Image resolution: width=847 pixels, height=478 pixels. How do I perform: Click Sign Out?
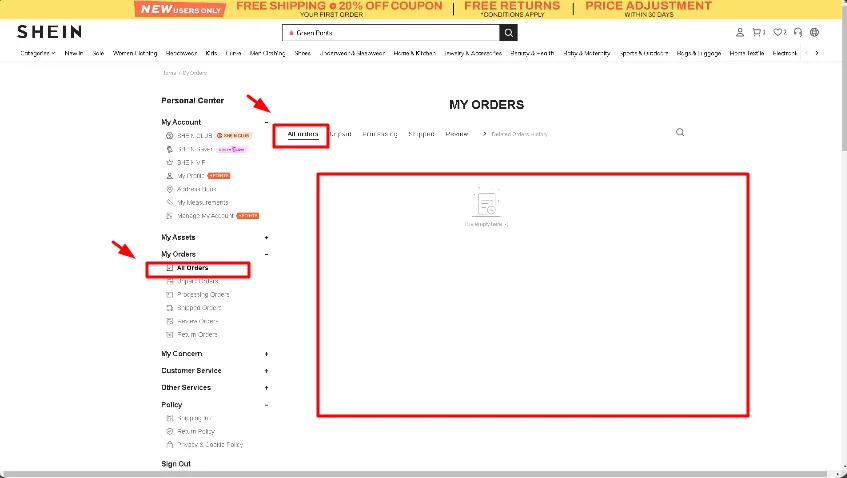[x=176, y=464]
